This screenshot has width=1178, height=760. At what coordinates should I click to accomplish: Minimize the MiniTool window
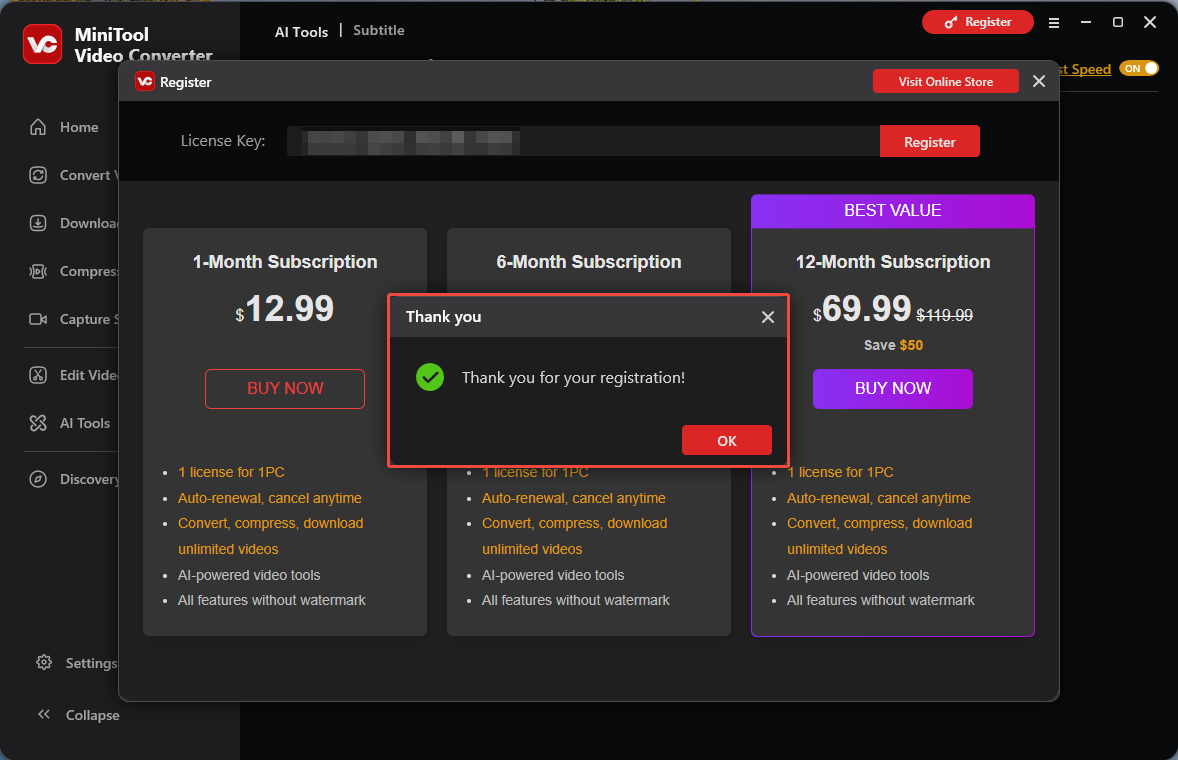pyautogui.click(x=1086, y=23)
